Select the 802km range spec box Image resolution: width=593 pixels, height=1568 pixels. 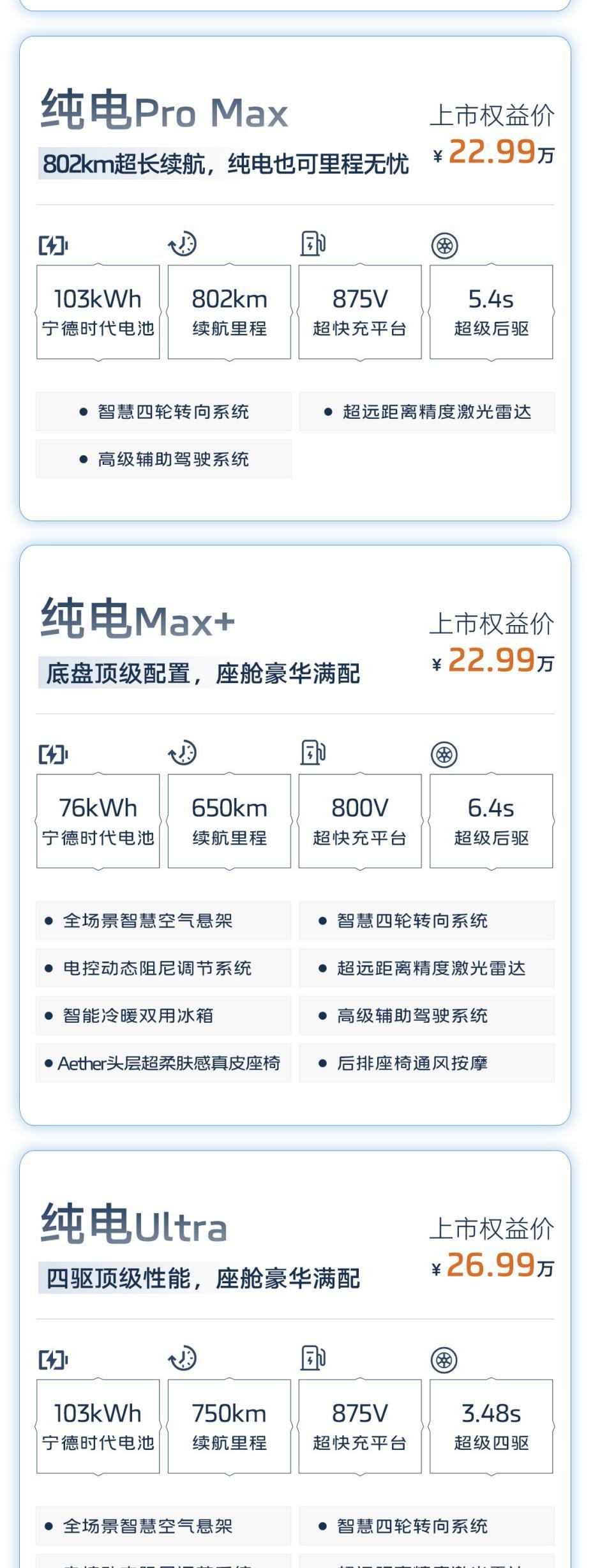(x=229, y=312)
